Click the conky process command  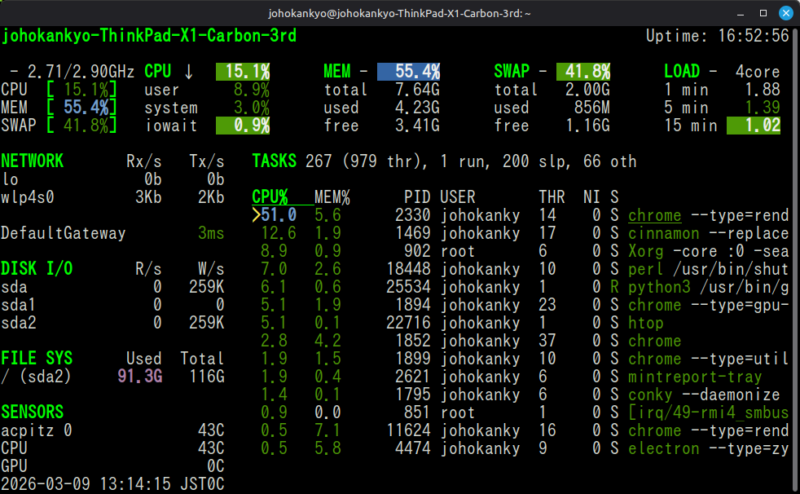648,395
